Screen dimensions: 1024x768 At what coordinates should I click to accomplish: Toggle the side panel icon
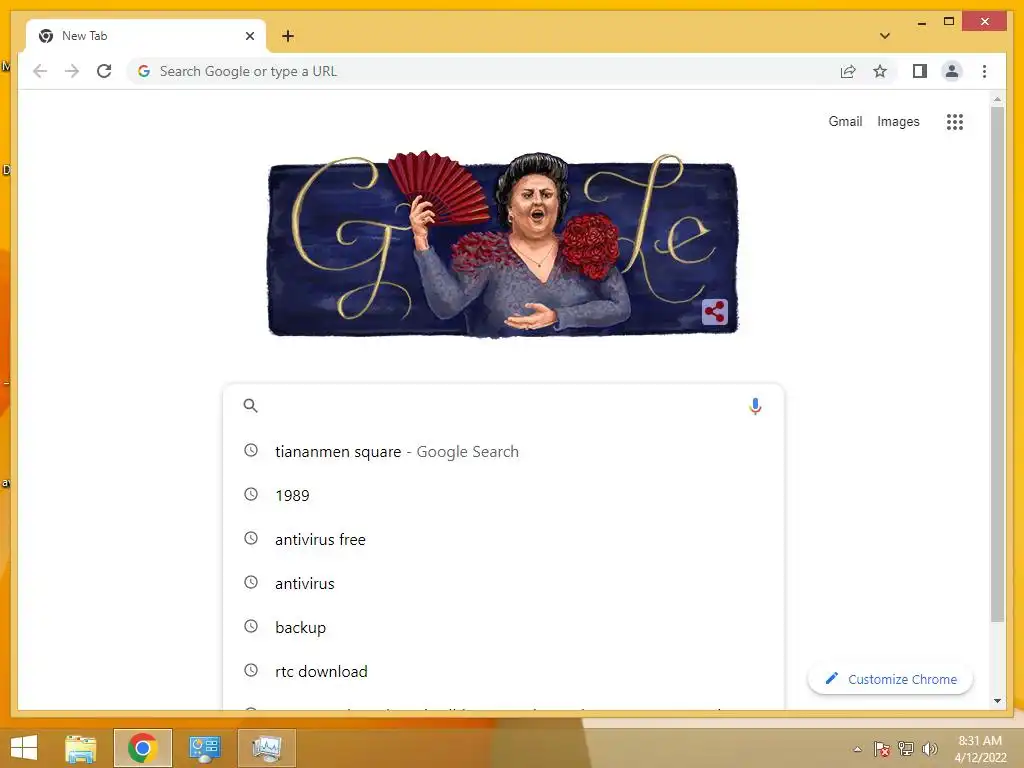click(920, 71)
